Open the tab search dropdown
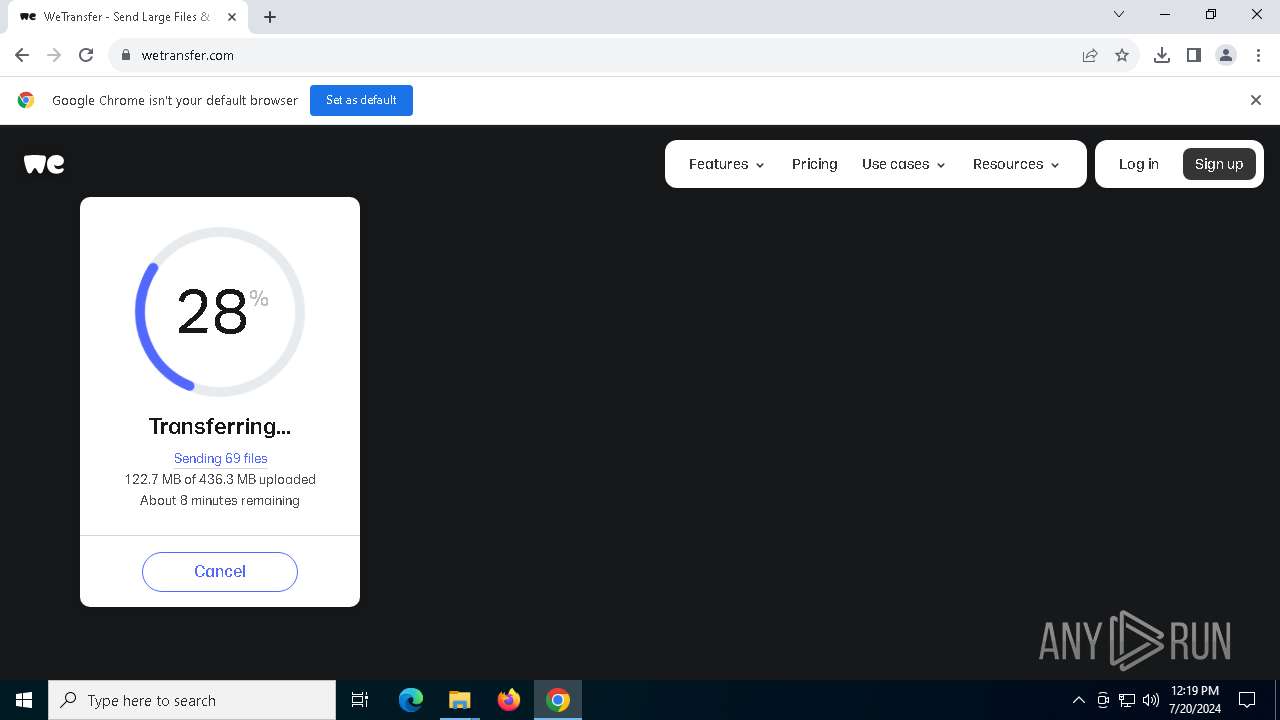 1119,15
